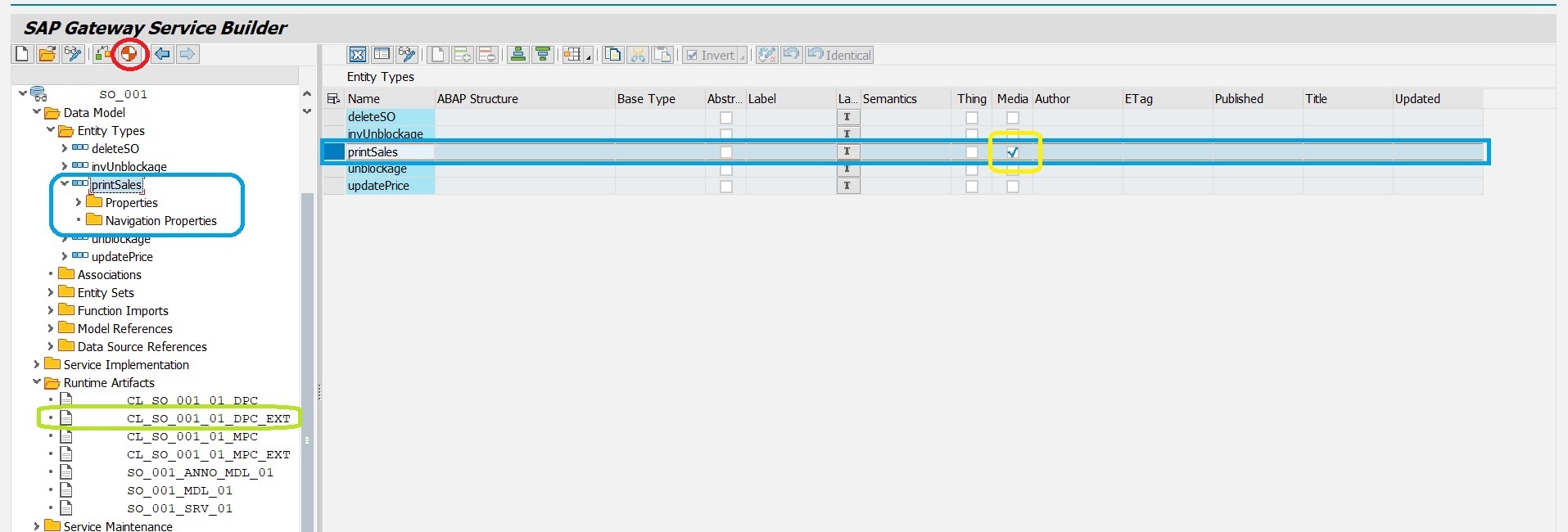Select CL_SO_001_01_DPC_EXT in Runtime Artifacts

tap(208, 418)
